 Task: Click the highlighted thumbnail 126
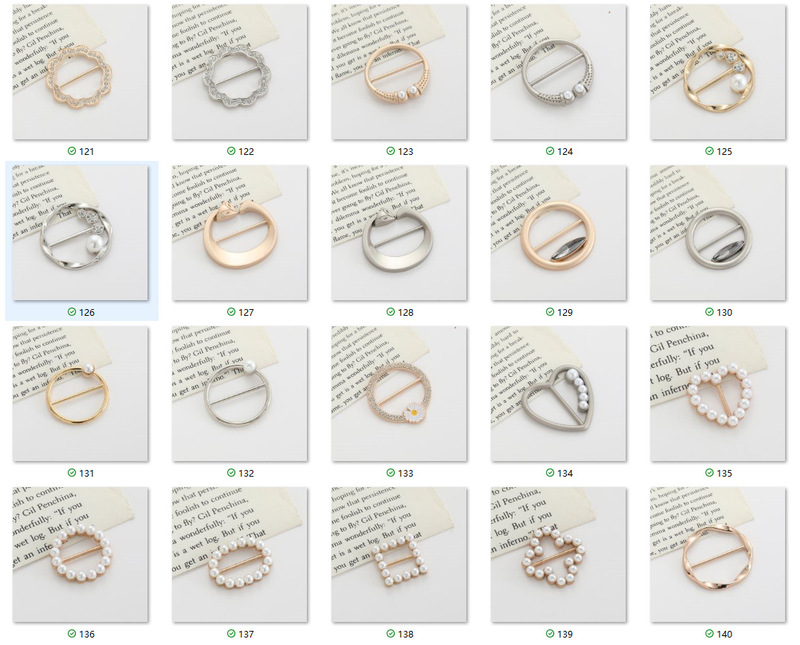(x=81, y=233)
